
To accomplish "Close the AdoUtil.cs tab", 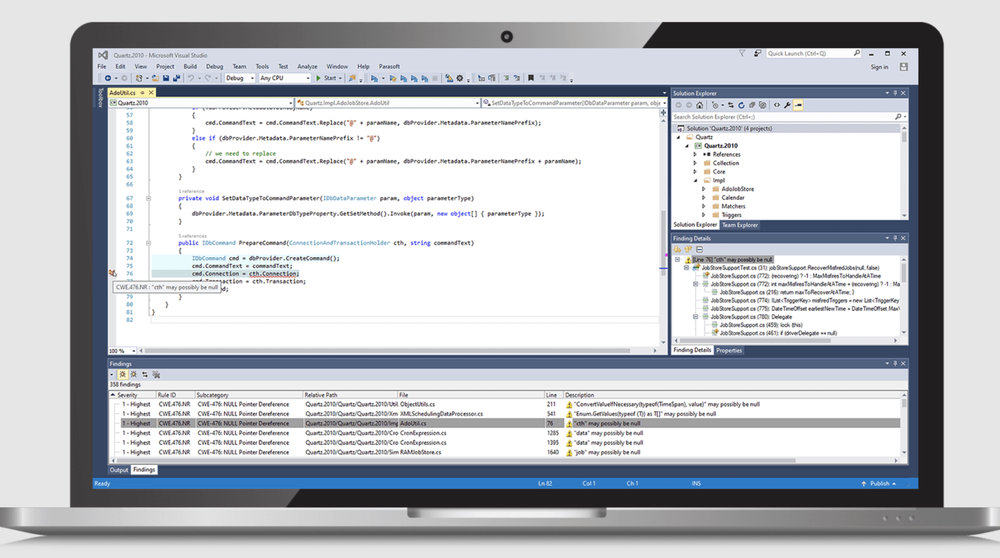I will pyautogui.click(x=151, y=92).
